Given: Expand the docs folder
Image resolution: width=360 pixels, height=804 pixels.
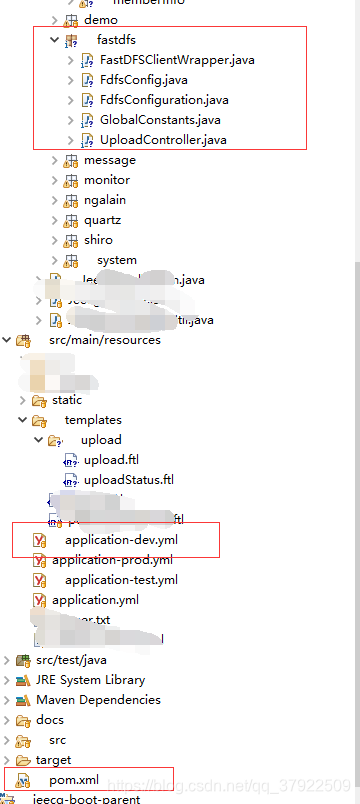Looking at the screenshot, I should (x=7, y=720).
